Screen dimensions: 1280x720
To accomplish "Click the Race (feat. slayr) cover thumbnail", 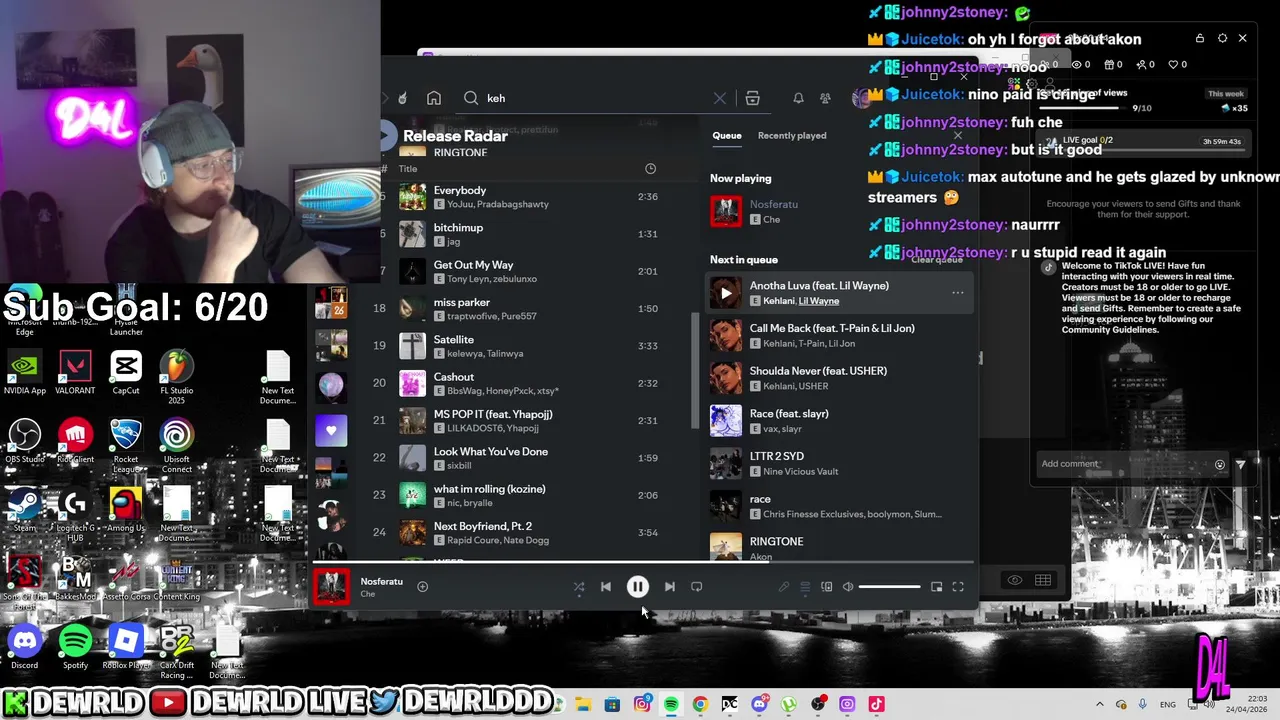I will point(726,421).
